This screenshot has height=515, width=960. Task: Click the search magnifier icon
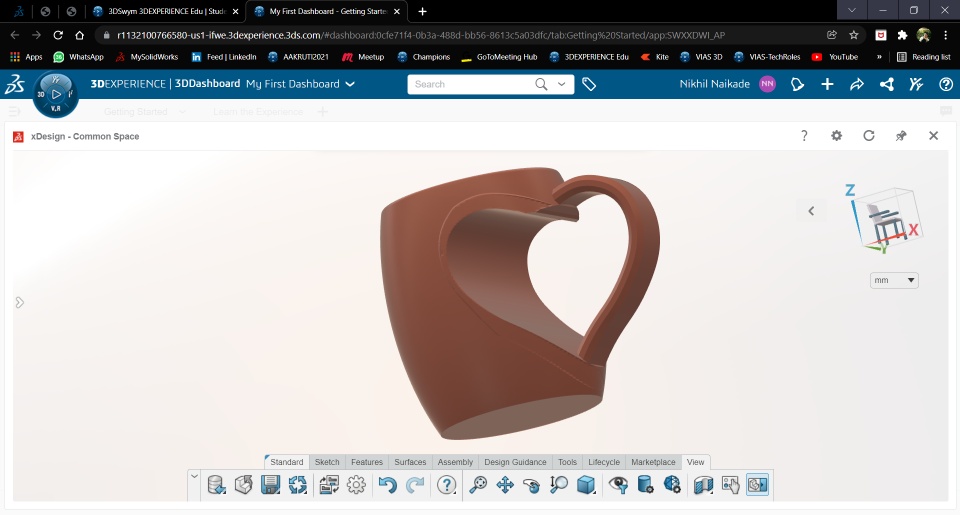[541, 84]
